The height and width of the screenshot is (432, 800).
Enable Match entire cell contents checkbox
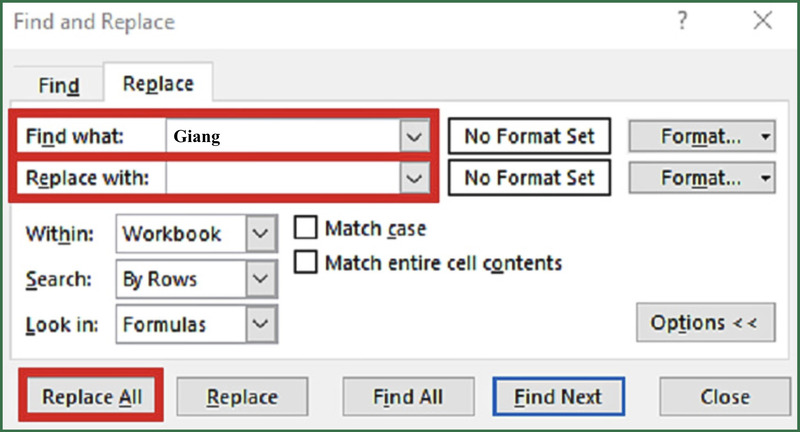[306, 263]
